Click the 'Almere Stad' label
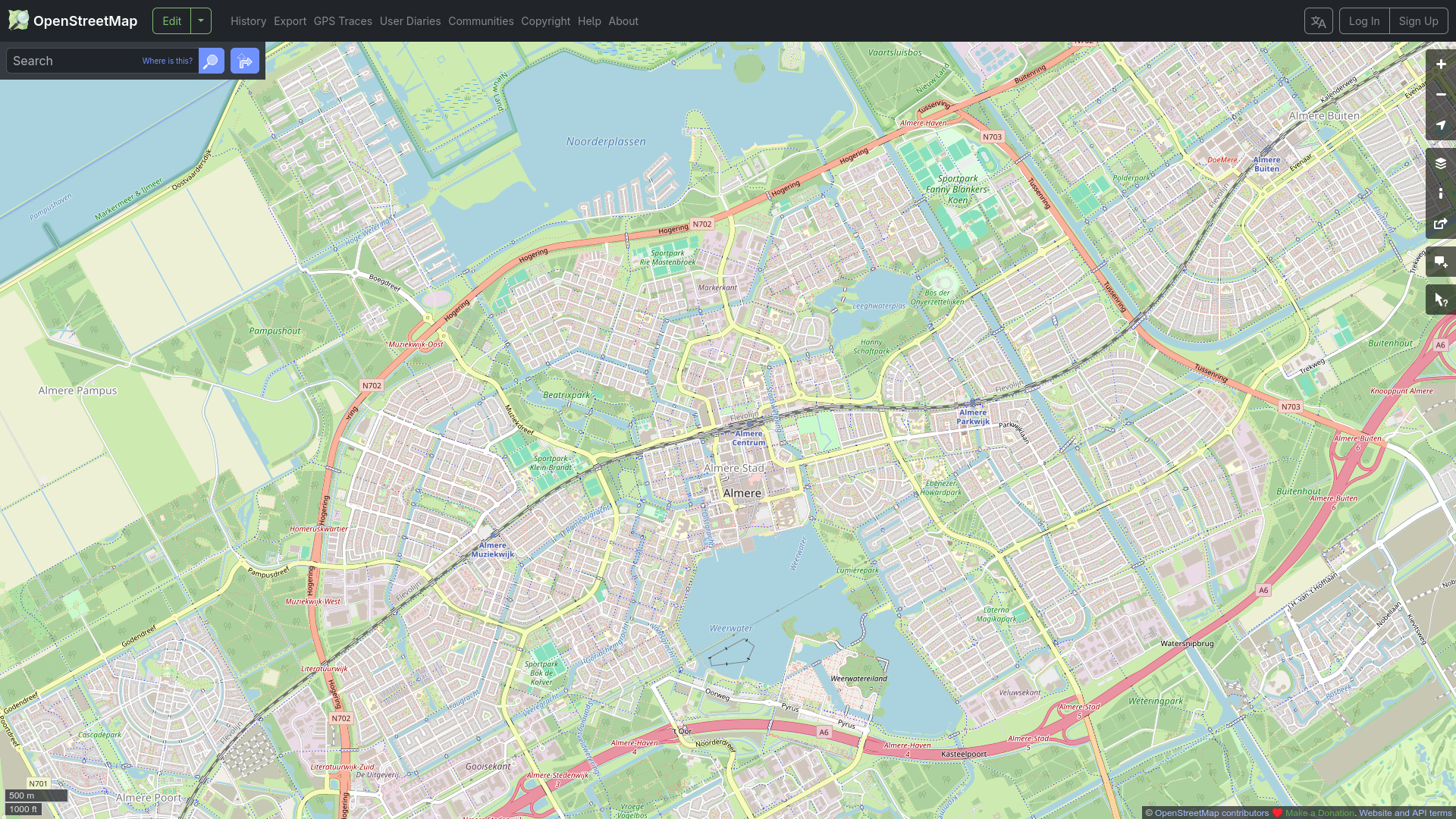 [x=734, y=469]
